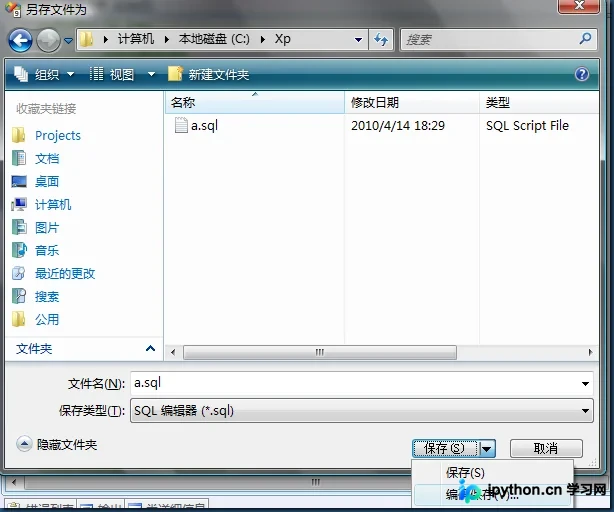Select the Xp breadcrumb segment

pyautogui.click(x=282, y=39)
